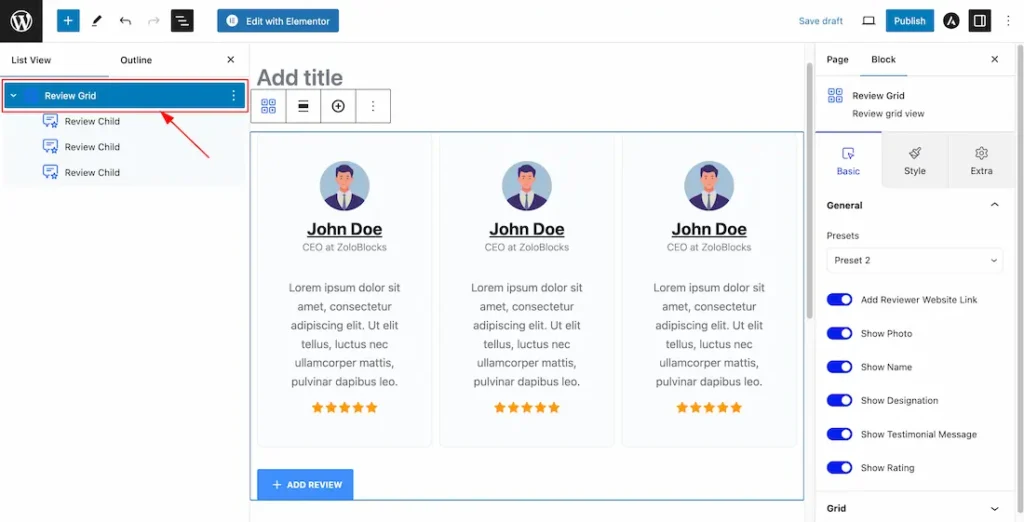Open Review Grid options three-dot menu

(234, 96)
